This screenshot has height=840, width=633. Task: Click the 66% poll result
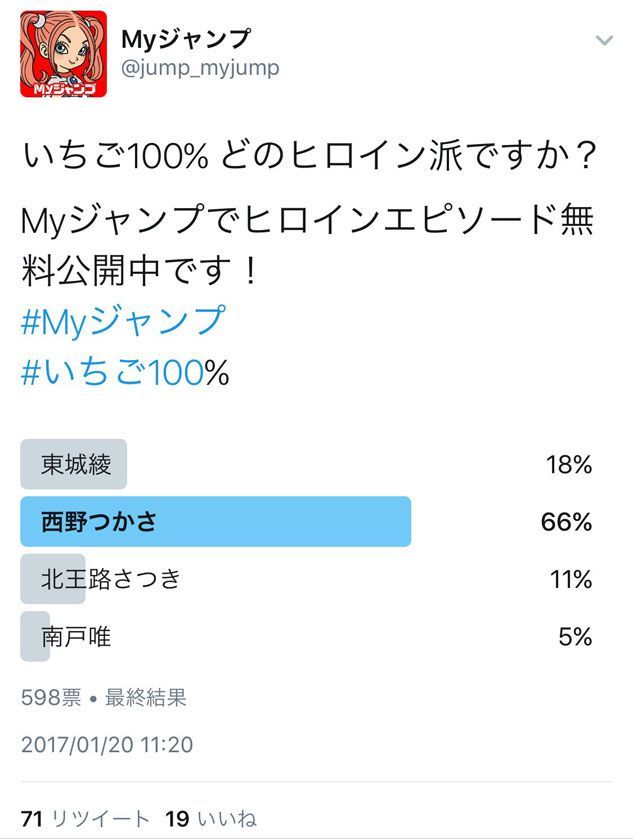point(567,522)
